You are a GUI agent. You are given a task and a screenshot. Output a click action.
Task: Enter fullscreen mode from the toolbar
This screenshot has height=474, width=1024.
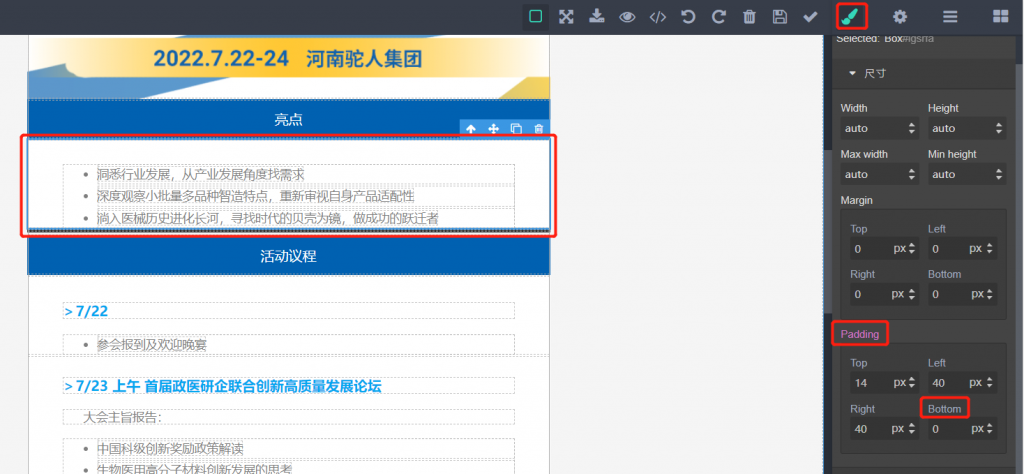[566, 16]
